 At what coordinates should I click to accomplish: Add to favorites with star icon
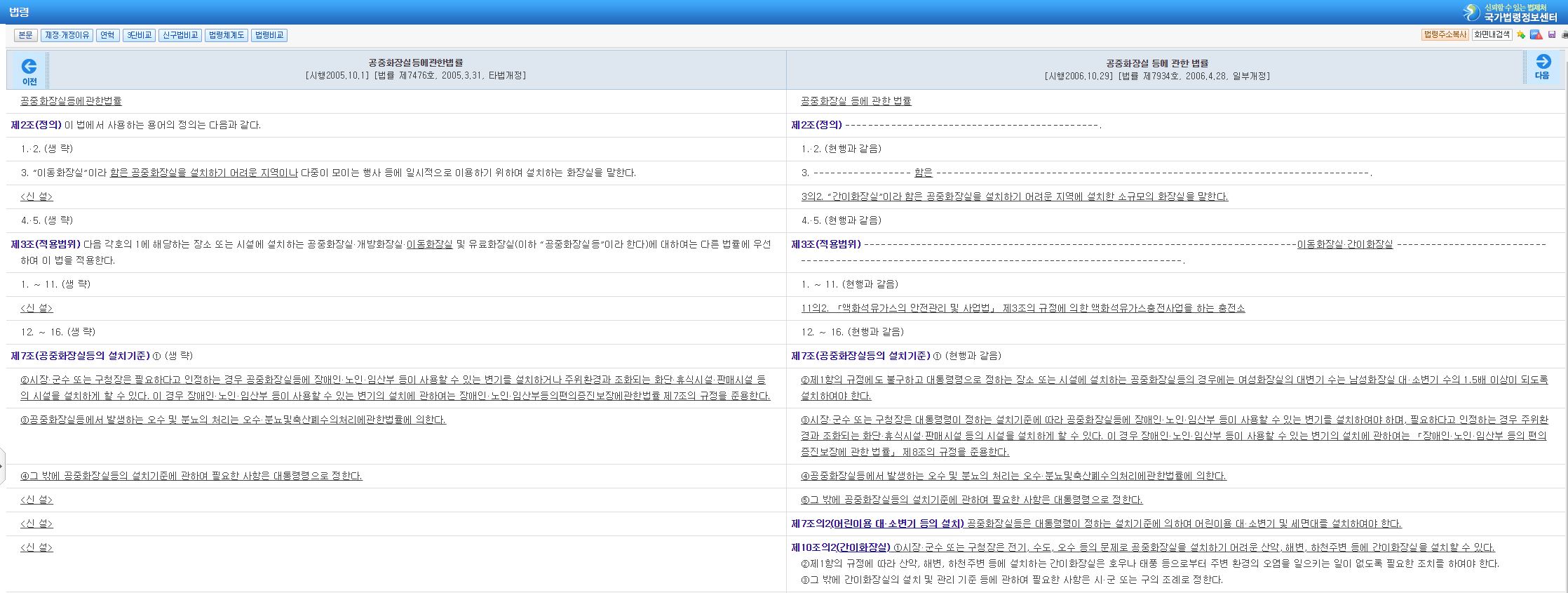tap(1521, 35)
